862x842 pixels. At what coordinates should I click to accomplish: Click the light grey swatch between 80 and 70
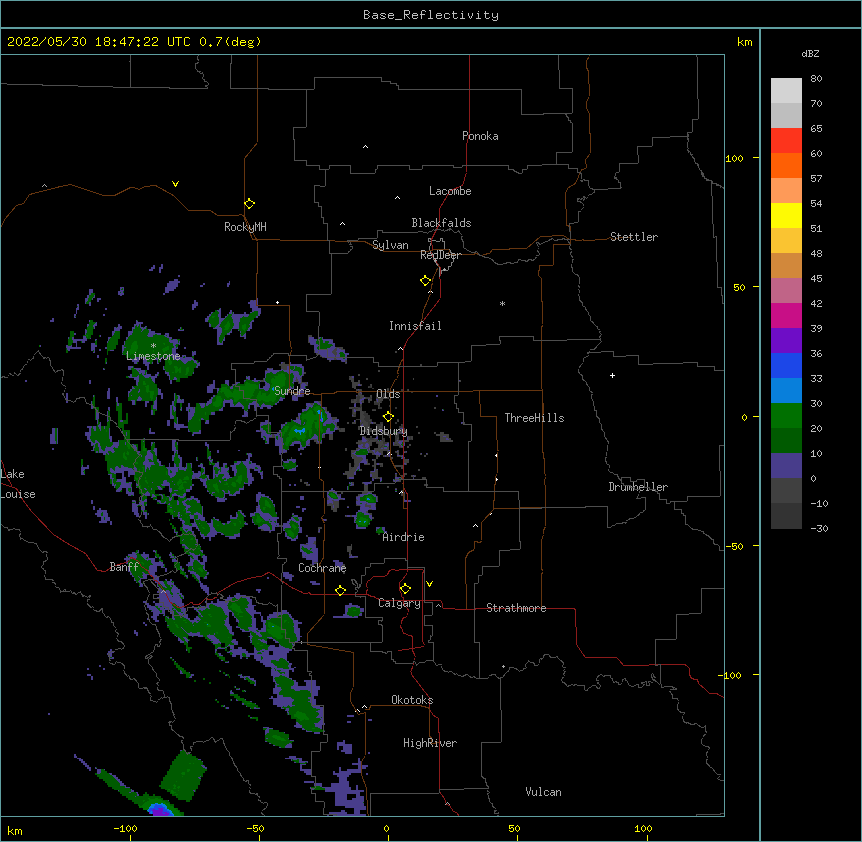pos(786,91)
